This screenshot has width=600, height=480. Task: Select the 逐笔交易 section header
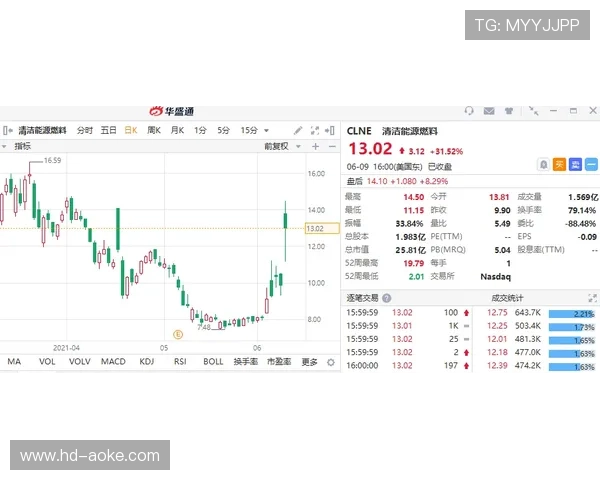tap(362, 298)
